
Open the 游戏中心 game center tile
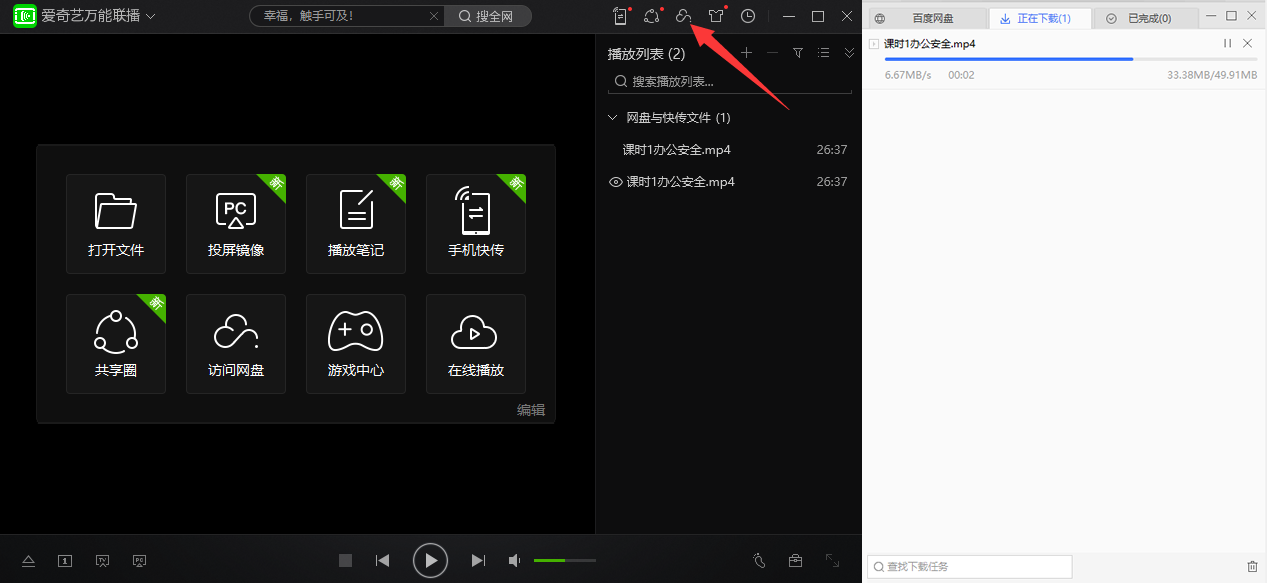356,344
